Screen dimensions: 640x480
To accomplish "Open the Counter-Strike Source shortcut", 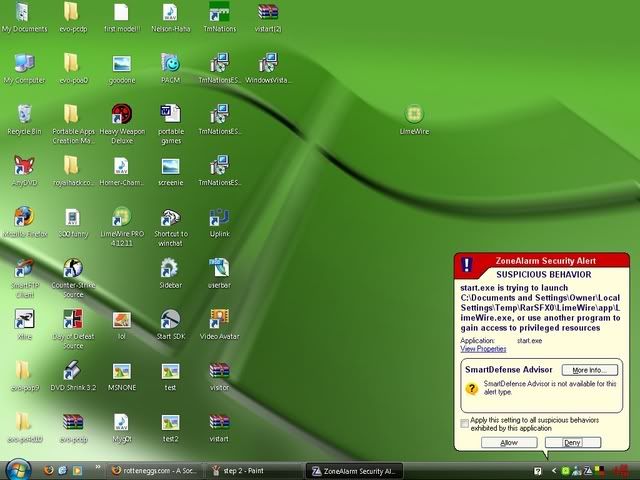I will coord(73,278).
